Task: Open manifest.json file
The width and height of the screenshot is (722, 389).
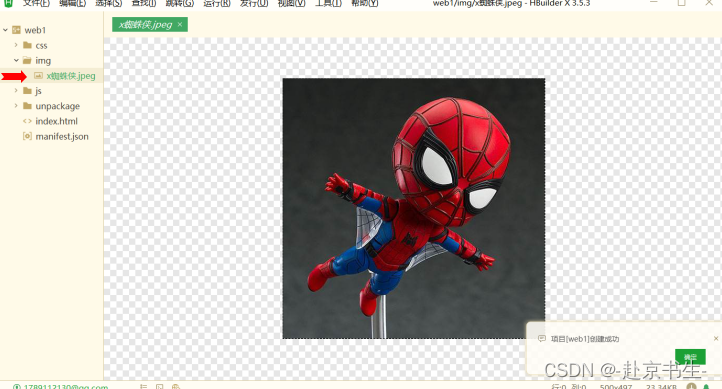Action: 62,136
